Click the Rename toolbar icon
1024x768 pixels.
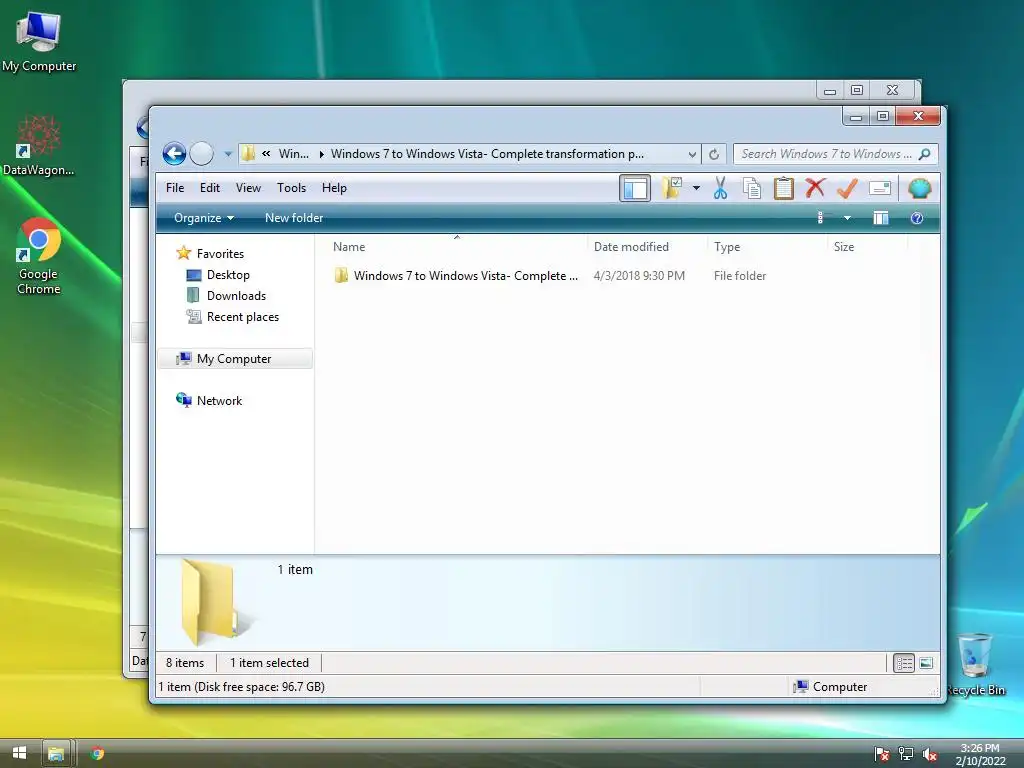point(880,189)
